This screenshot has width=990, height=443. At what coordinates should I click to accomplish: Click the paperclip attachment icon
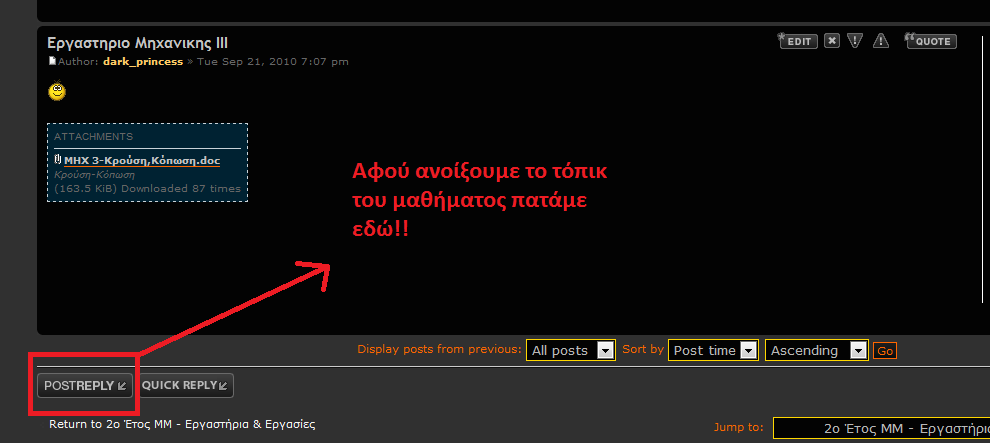58,160
